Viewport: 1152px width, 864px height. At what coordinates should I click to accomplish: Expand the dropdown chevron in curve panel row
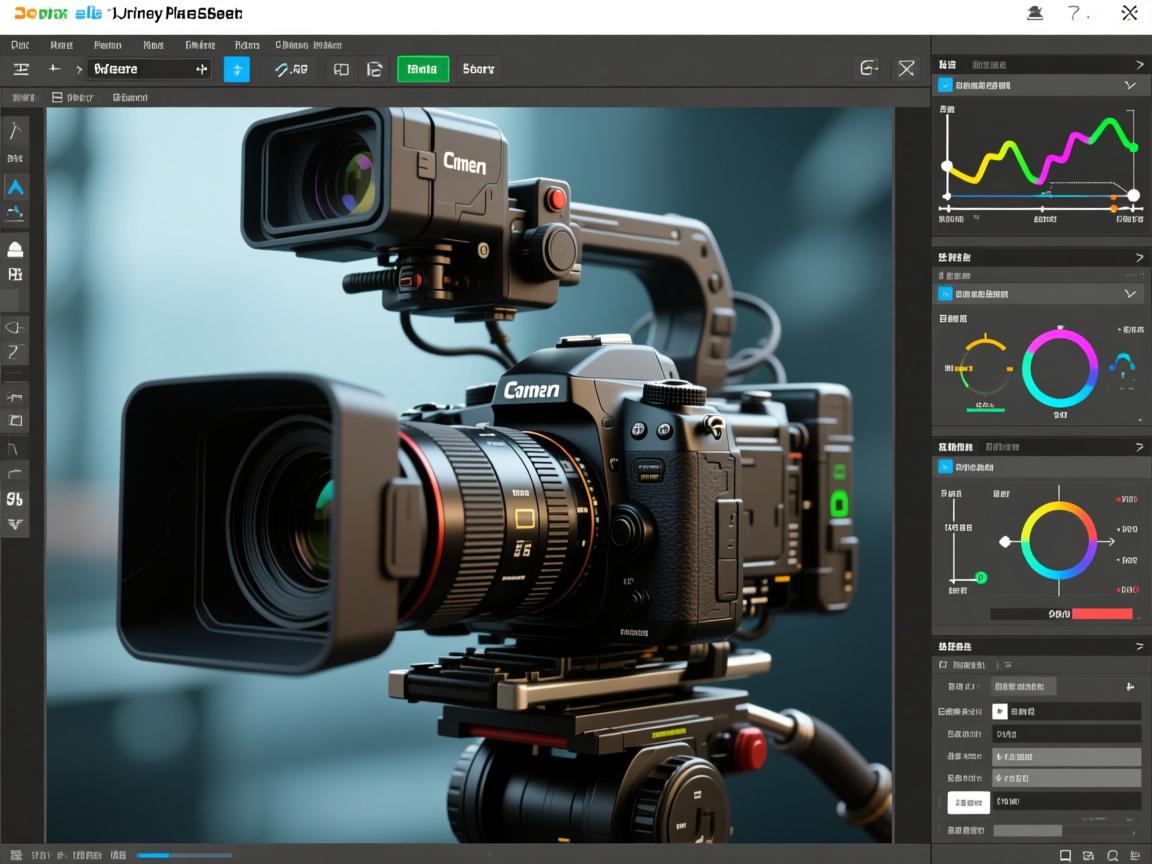pyautogui.click(x=1130, y=86)
